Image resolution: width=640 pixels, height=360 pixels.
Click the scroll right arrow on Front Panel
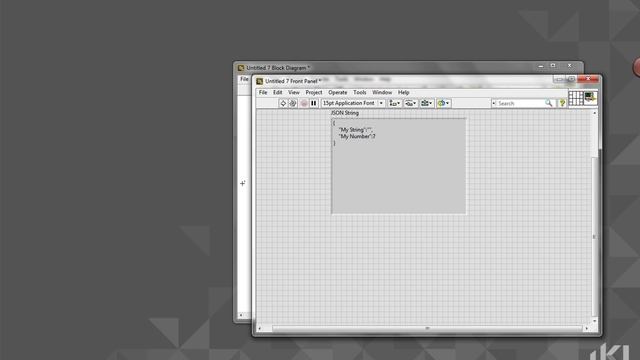tap(587, 328)
